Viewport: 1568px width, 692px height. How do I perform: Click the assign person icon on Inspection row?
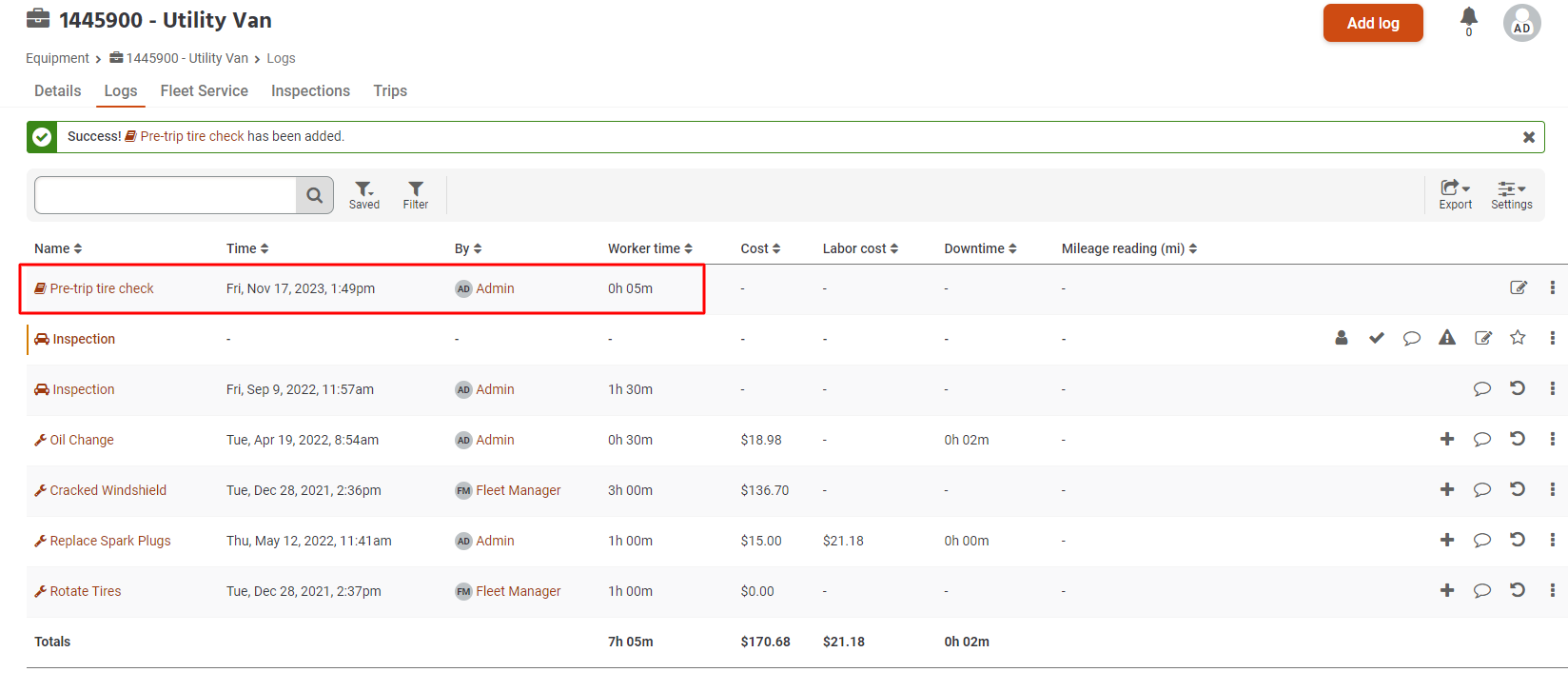1341,338
